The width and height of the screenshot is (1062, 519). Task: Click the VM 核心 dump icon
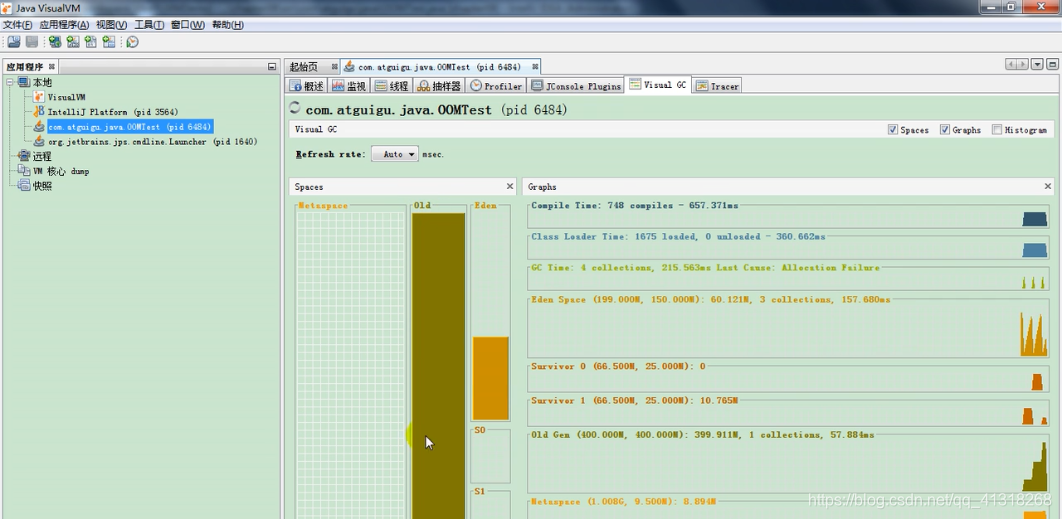[24, 171]
